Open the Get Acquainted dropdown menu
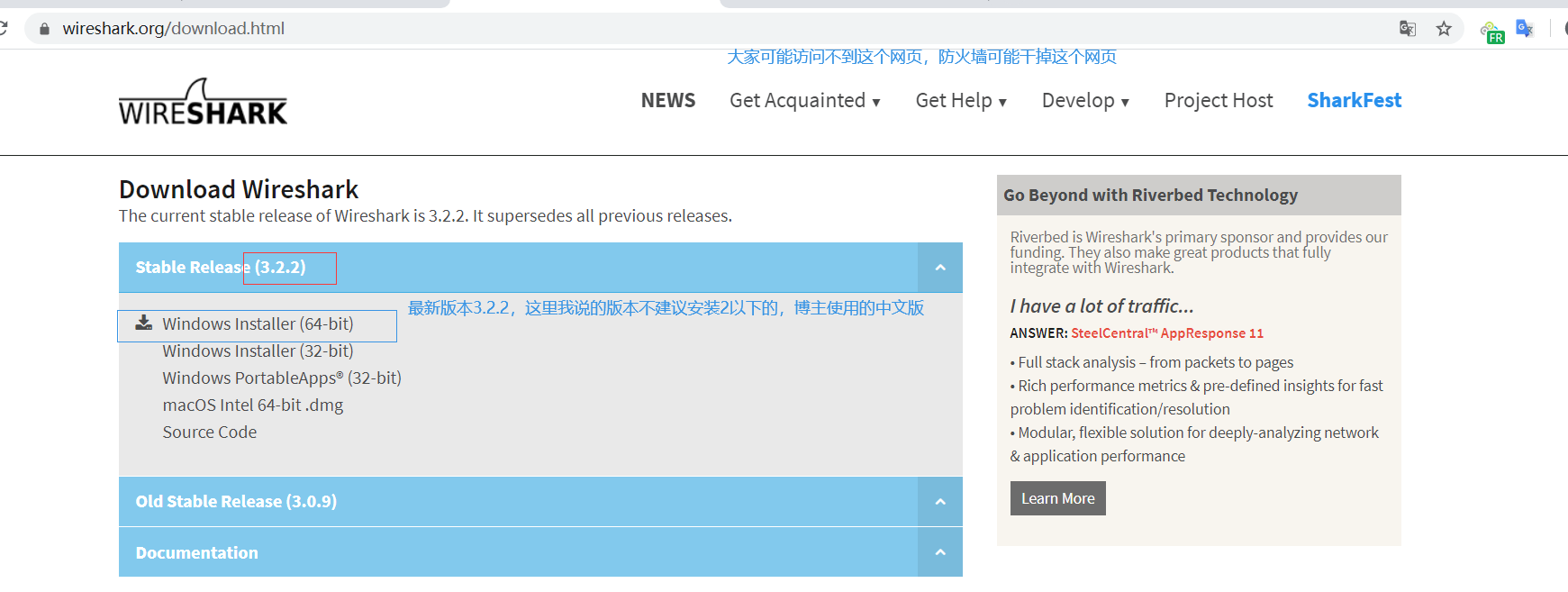Viewport: 1568px width, 592px height. tap(805, 100)
